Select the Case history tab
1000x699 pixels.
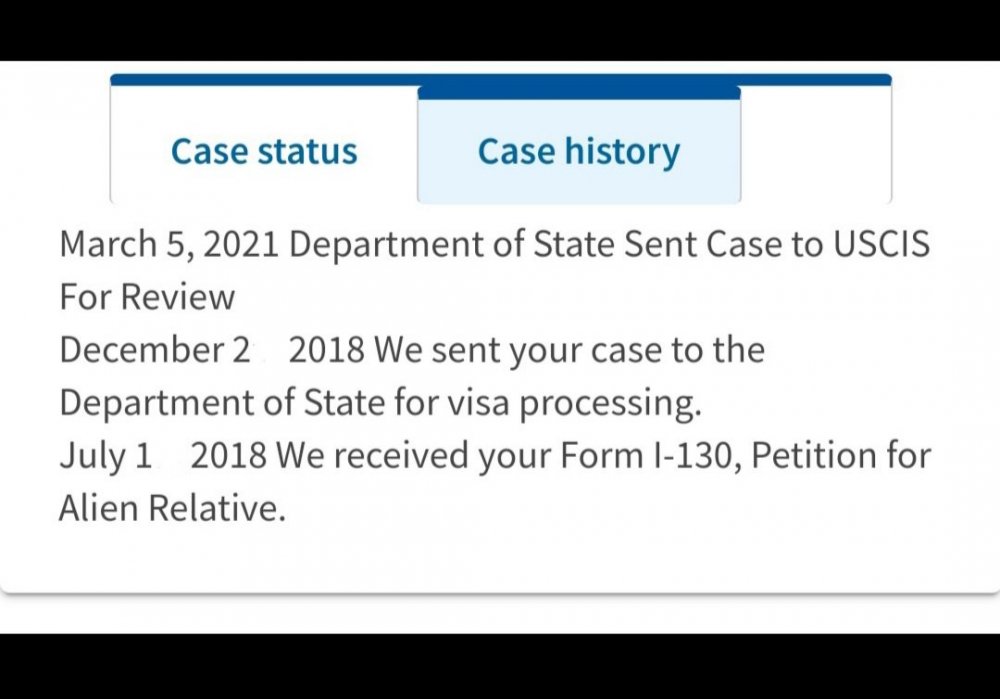tap(578, 152)
